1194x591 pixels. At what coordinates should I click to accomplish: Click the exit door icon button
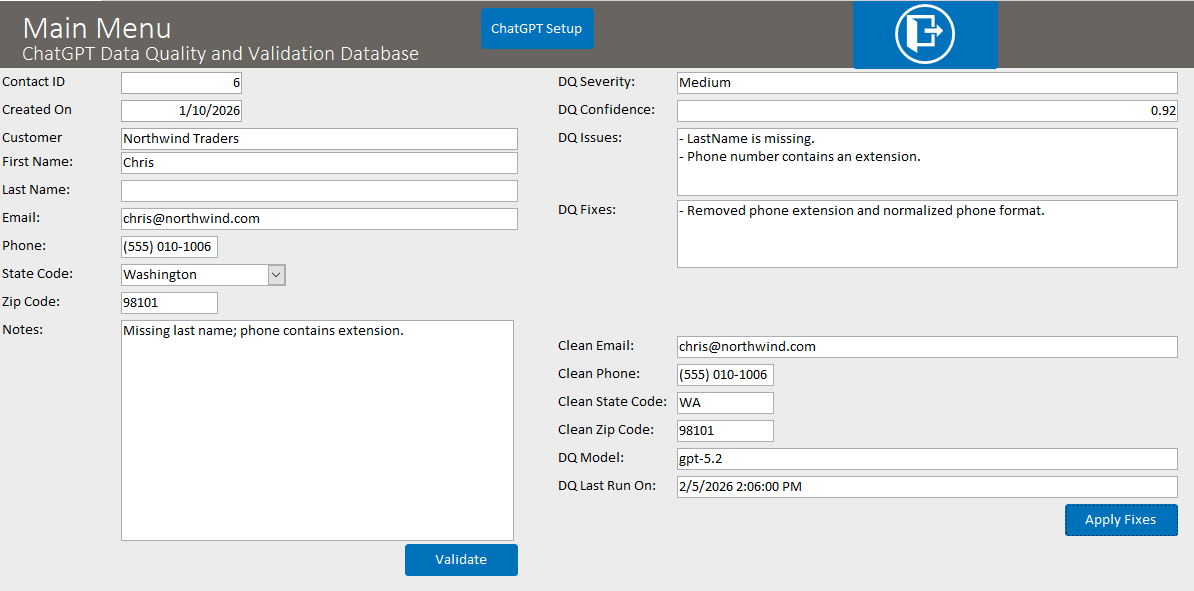(924, 35)
